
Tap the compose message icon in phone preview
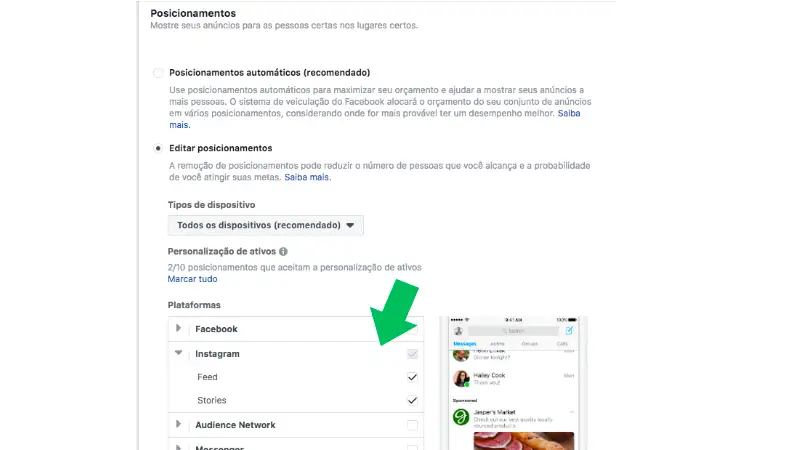pyautogui.click(x=568, y=331)
